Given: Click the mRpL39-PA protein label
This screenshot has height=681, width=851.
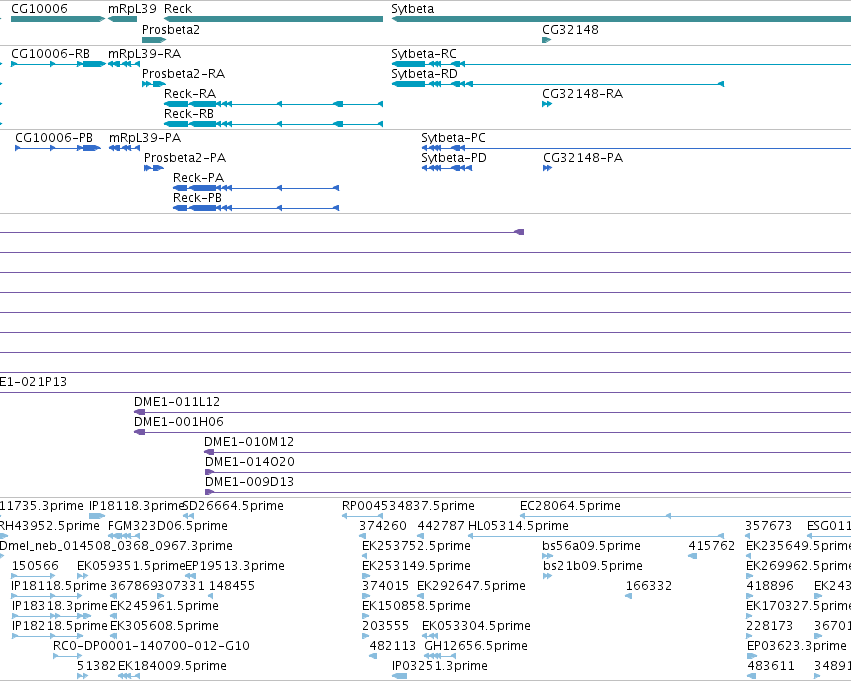Looking at the screenshot, I should click(145, 137).
